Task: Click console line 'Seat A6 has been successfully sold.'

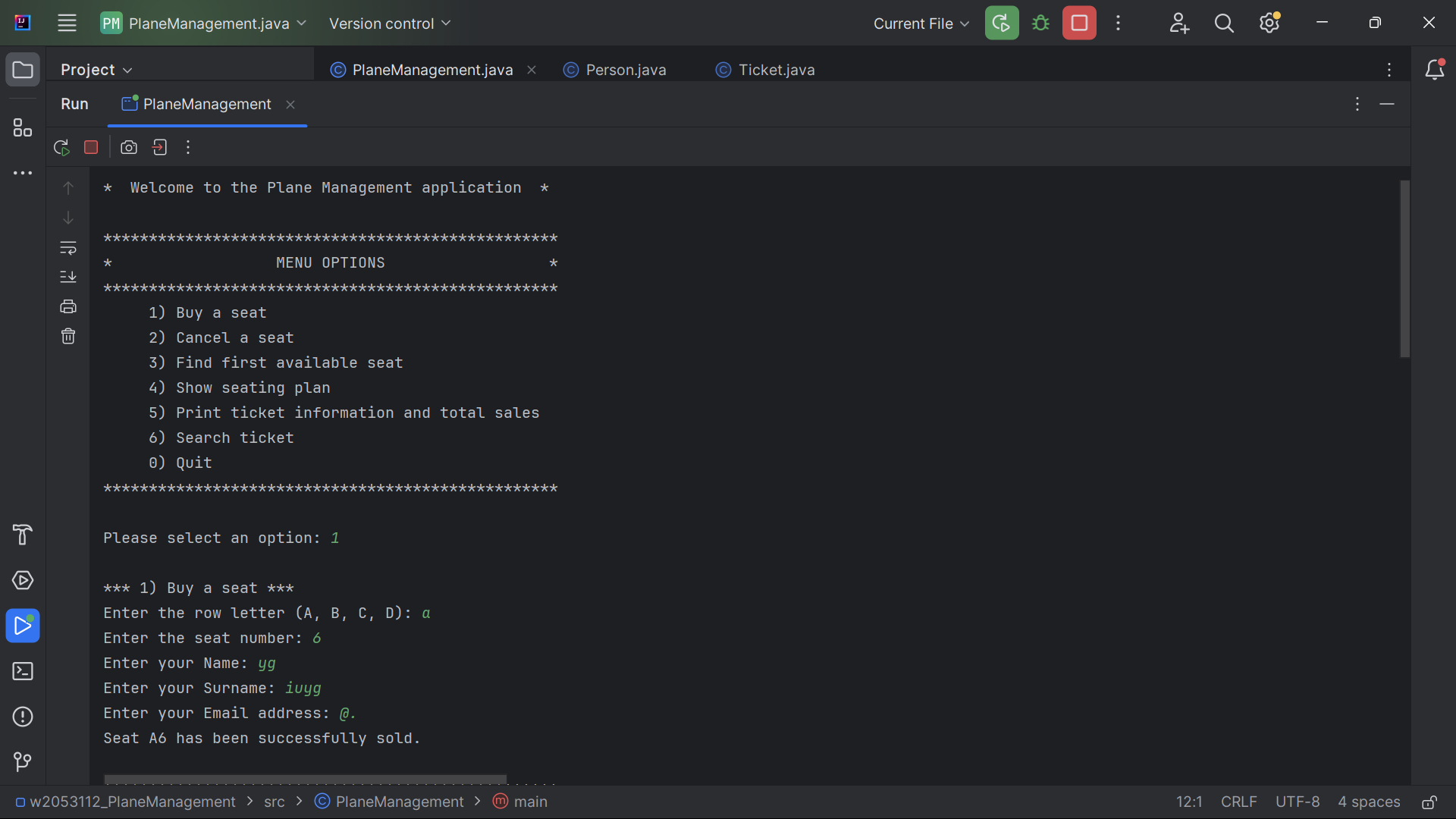Action: [x=262, y=739]
